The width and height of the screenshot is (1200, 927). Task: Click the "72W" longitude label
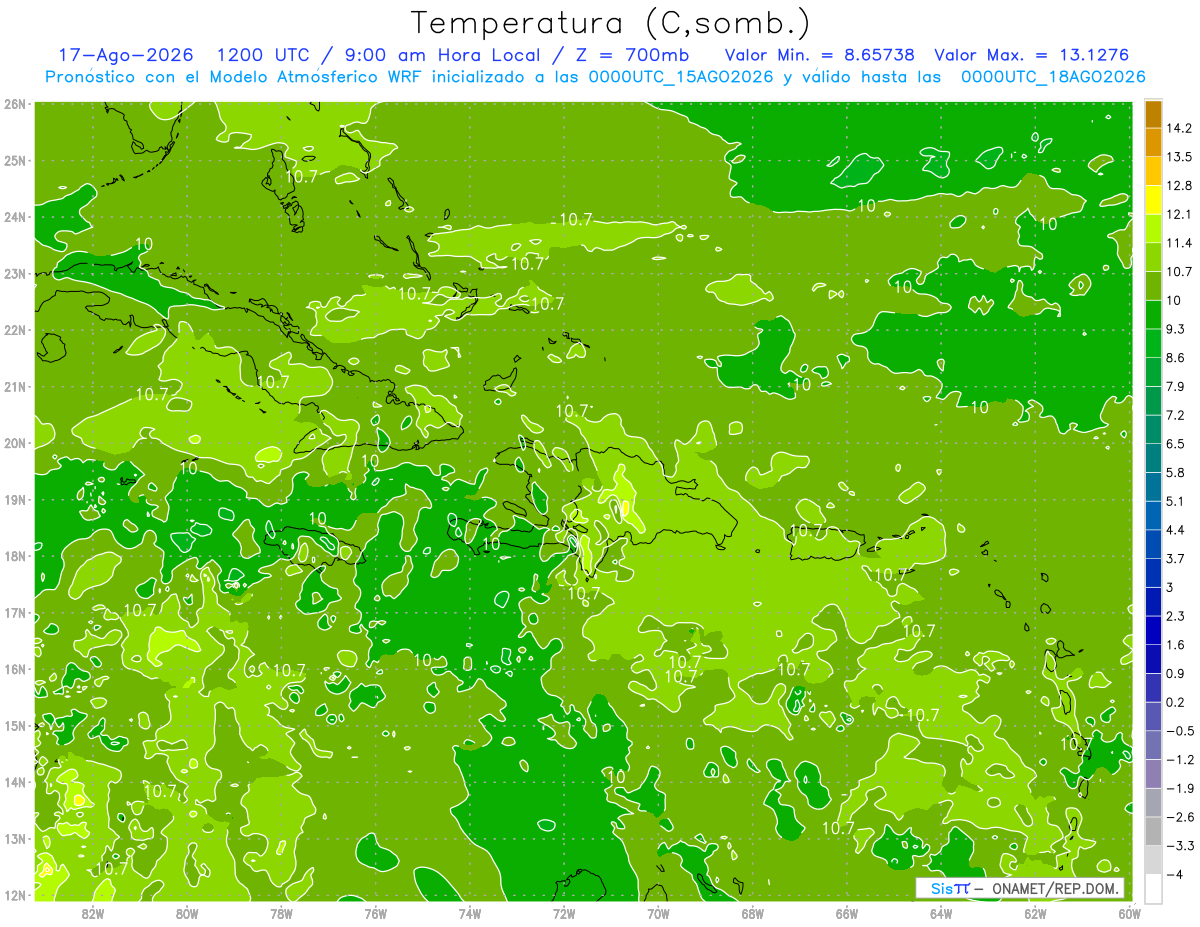564,914
